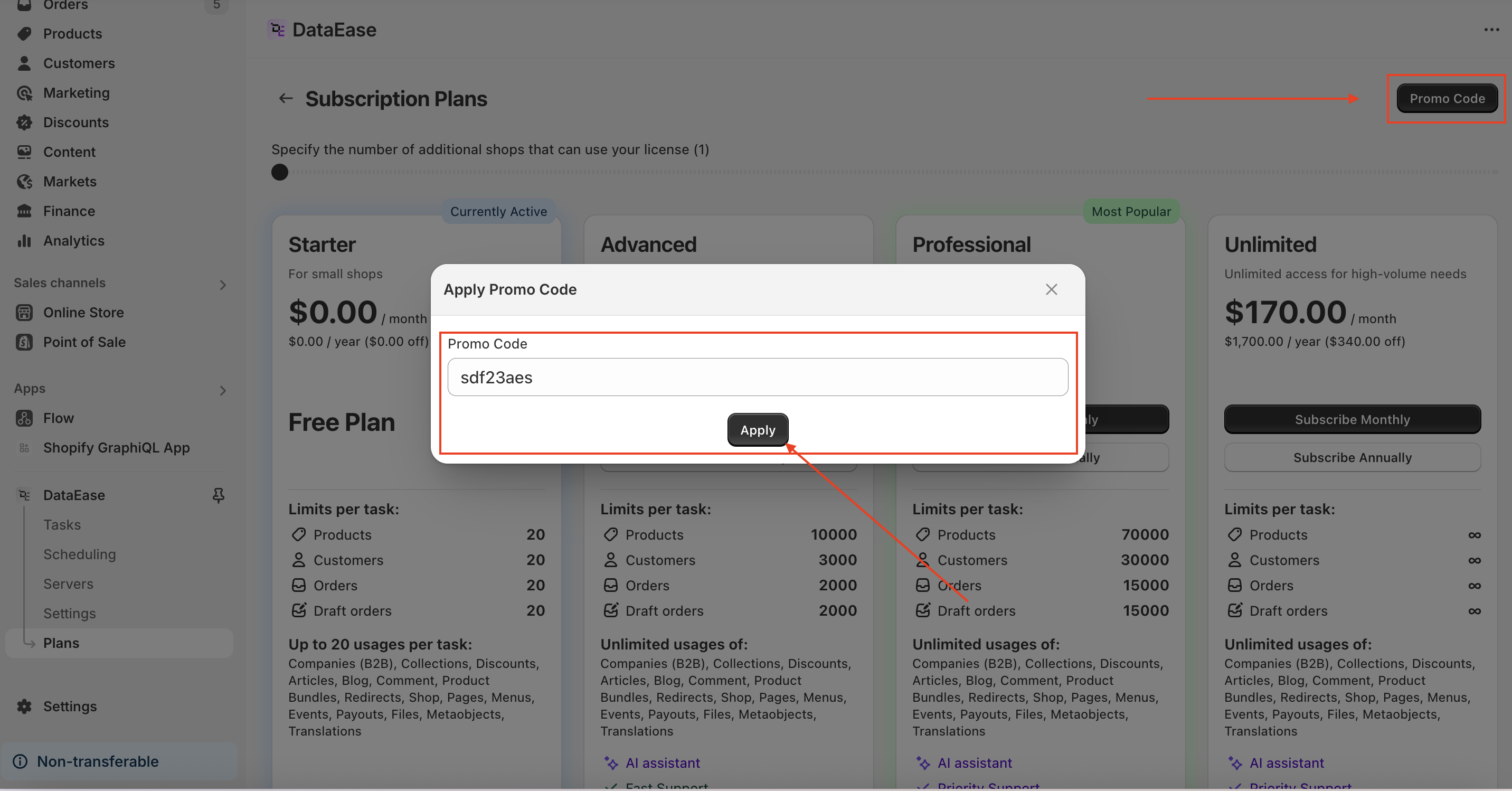Select Plans under DataEase
The height and width of the screenshot is (791, 1512).
coord(119,643)
